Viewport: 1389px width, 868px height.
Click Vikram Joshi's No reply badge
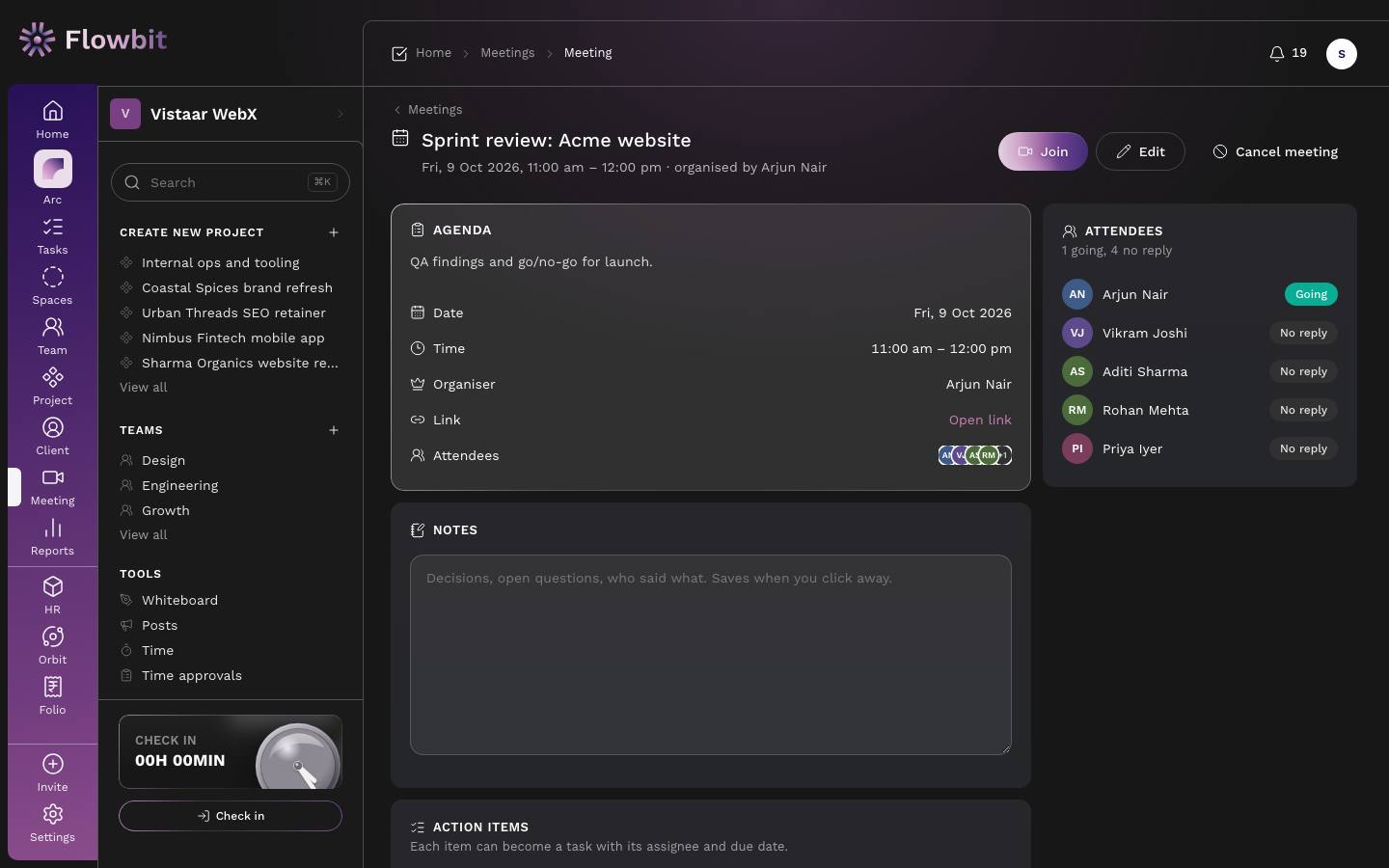coord(1303,333)
